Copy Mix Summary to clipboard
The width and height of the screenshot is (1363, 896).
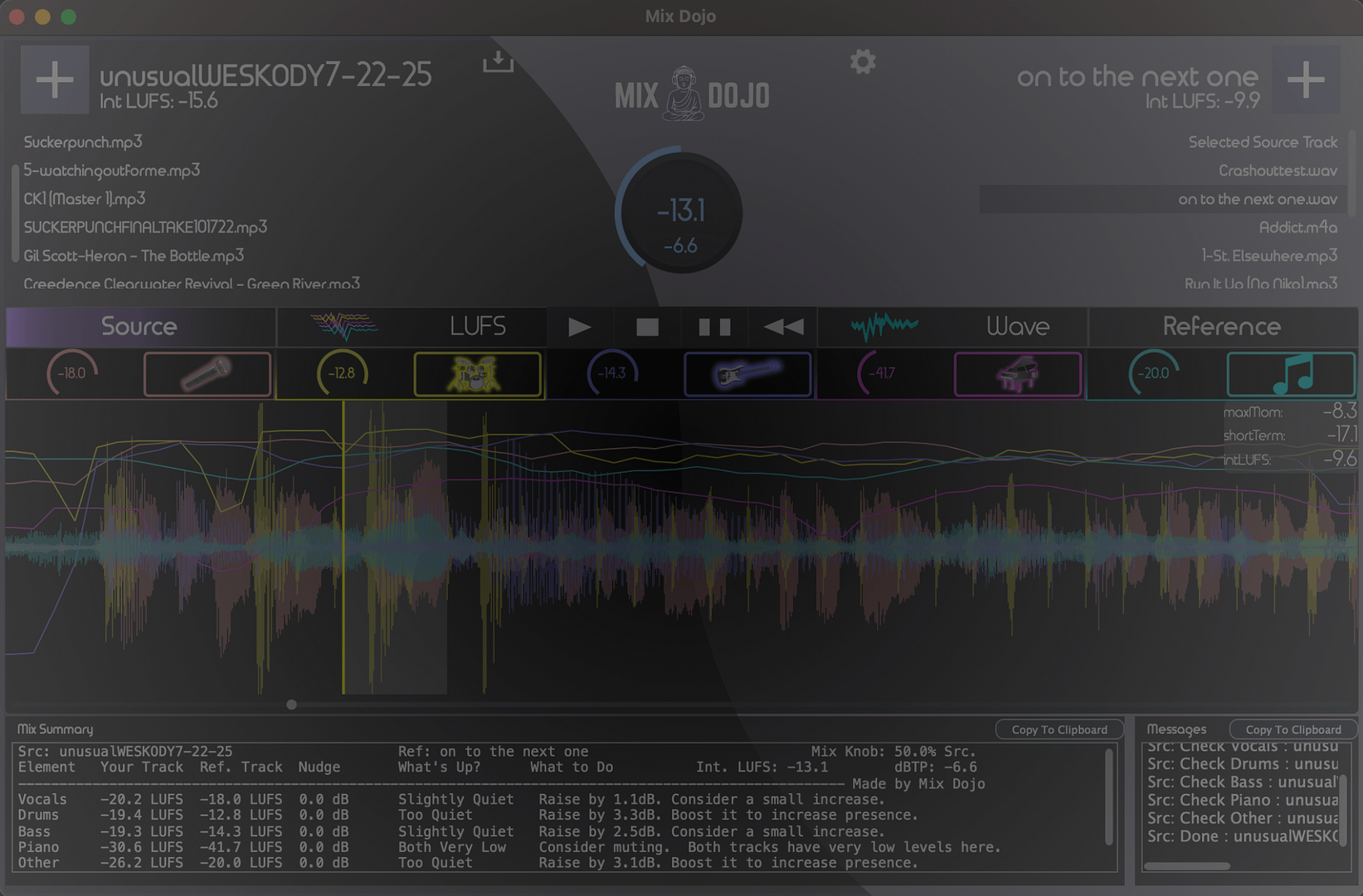[1059, 729]
